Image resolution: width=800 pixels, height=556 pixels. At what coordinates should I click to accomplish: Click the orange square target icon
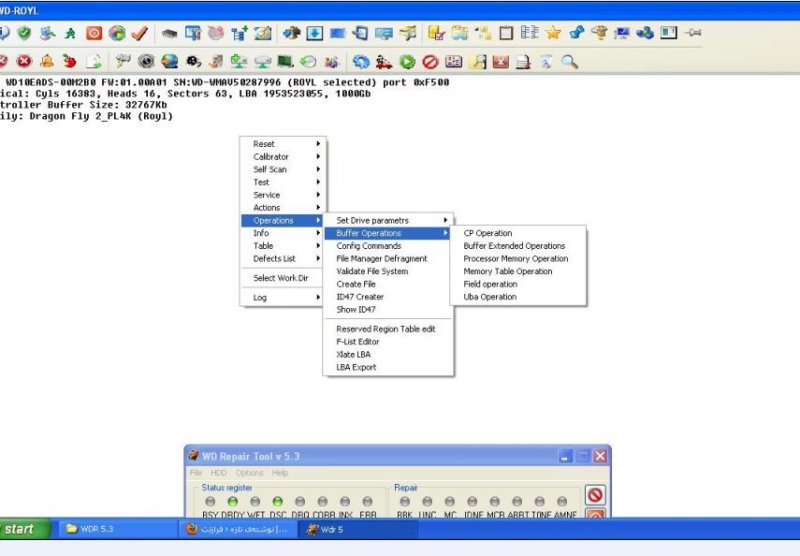coord(94,33)
